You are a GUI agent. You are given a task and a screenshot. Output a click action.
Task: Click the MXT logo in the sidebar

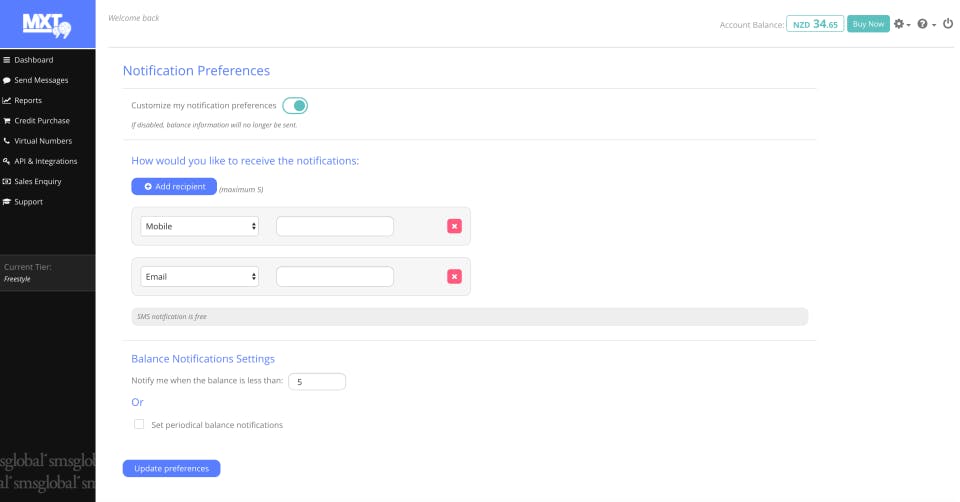tap(47, 24)
